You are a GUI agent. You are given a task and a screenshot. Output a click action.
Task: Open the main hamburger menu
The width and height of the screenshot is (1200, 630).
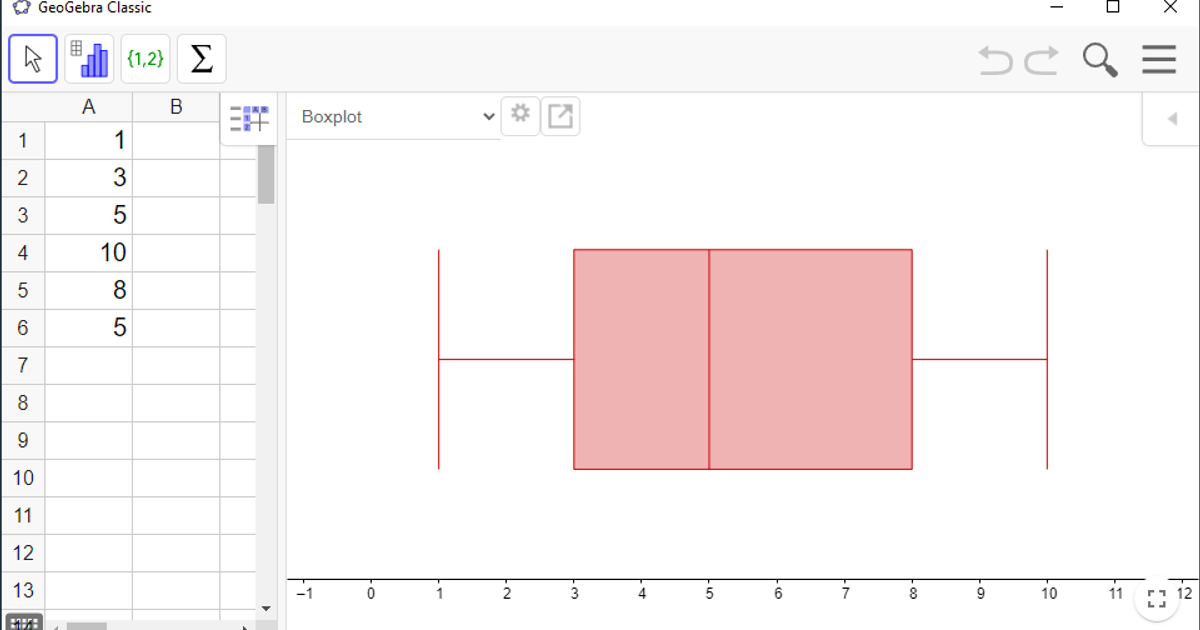coord(1158,59)
